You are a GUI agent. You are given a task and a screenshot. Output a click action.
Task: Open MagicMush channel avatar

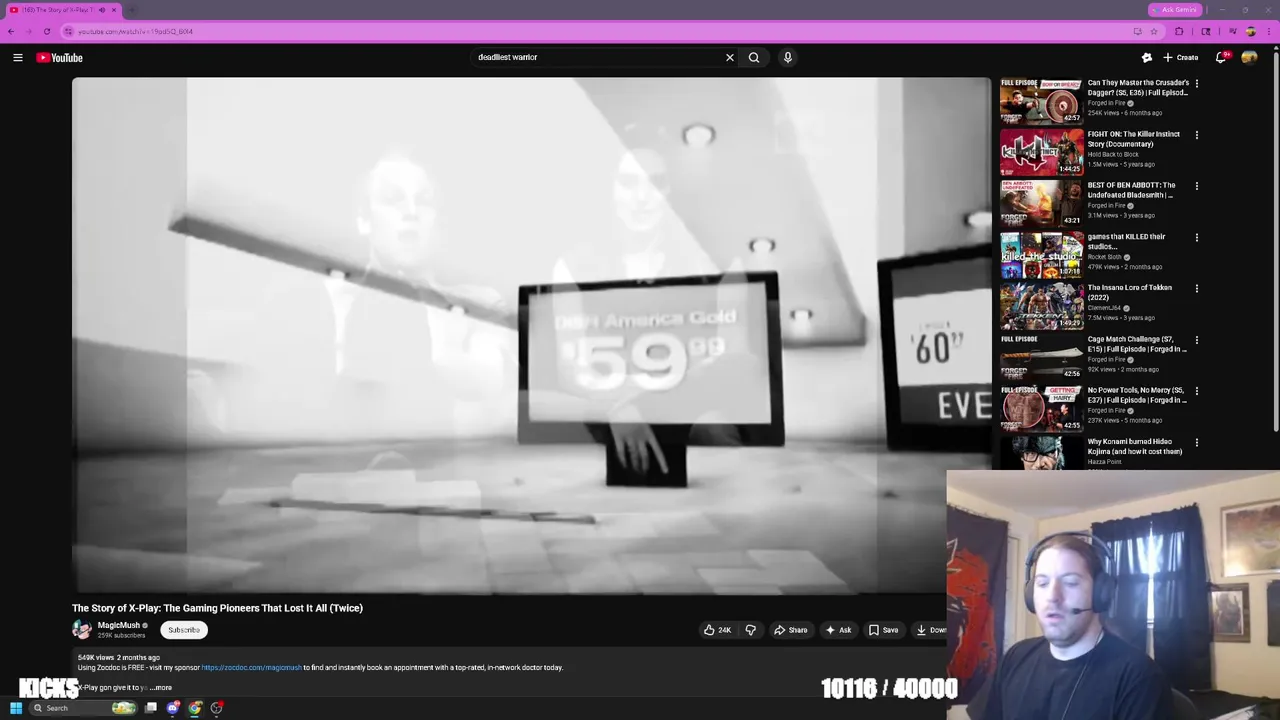82,630
